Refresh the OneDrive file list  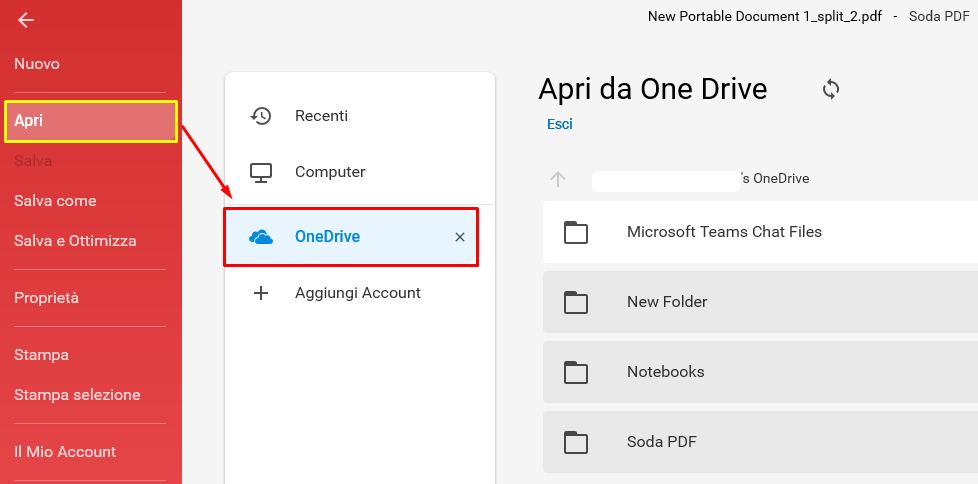pos(831,89)
